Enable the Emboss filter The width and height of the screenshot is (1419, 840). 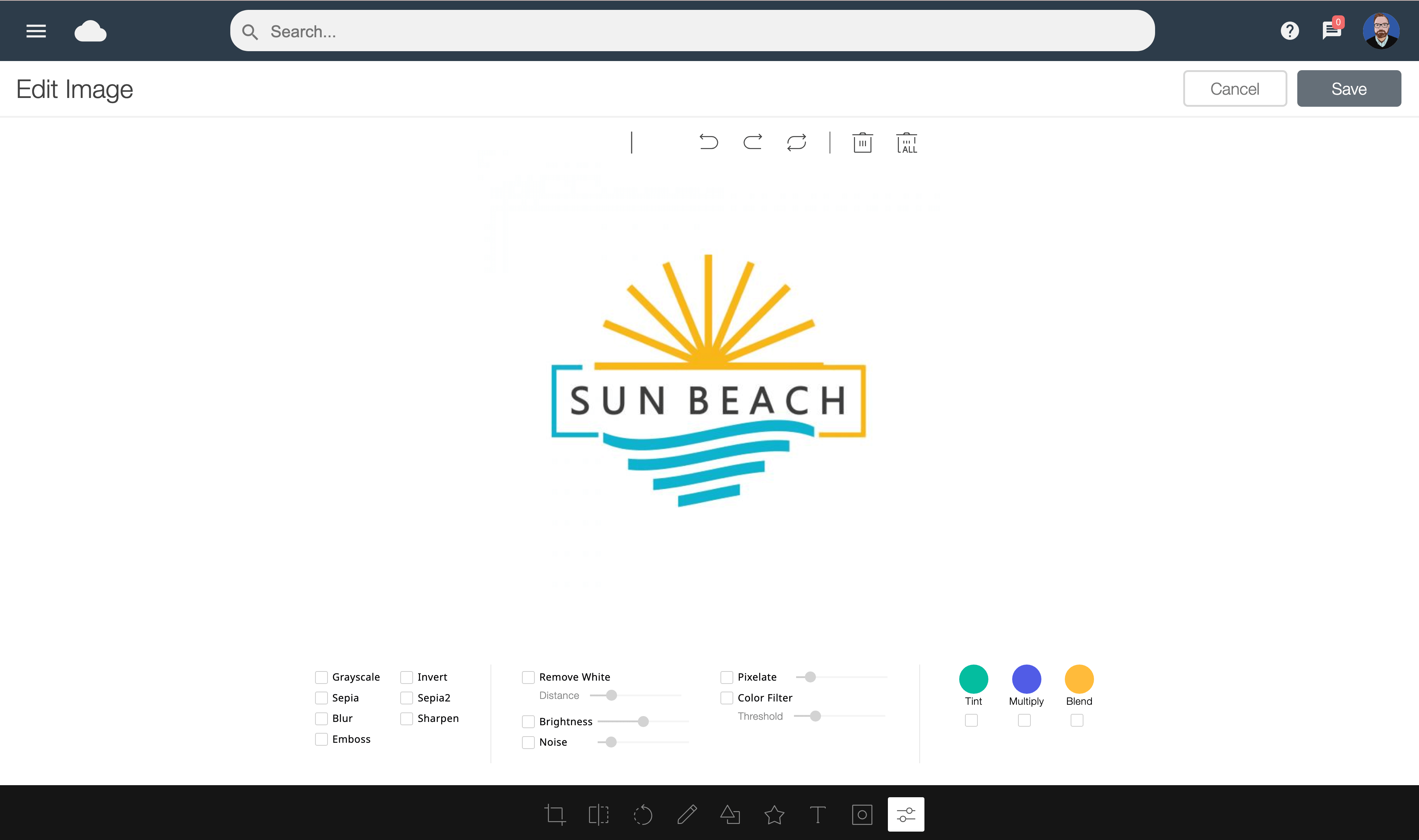coord(322,739)
